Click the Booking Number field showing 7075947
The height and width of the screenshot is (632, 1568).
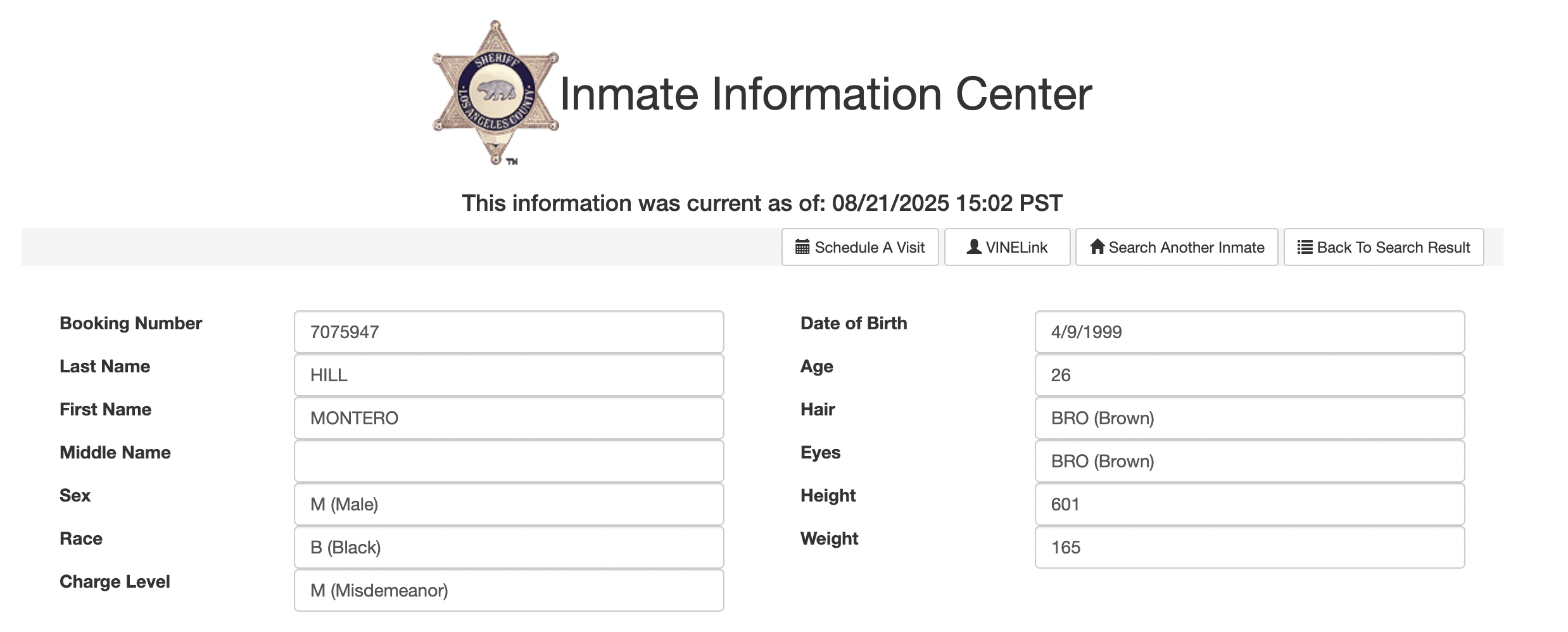pos(509,332)
